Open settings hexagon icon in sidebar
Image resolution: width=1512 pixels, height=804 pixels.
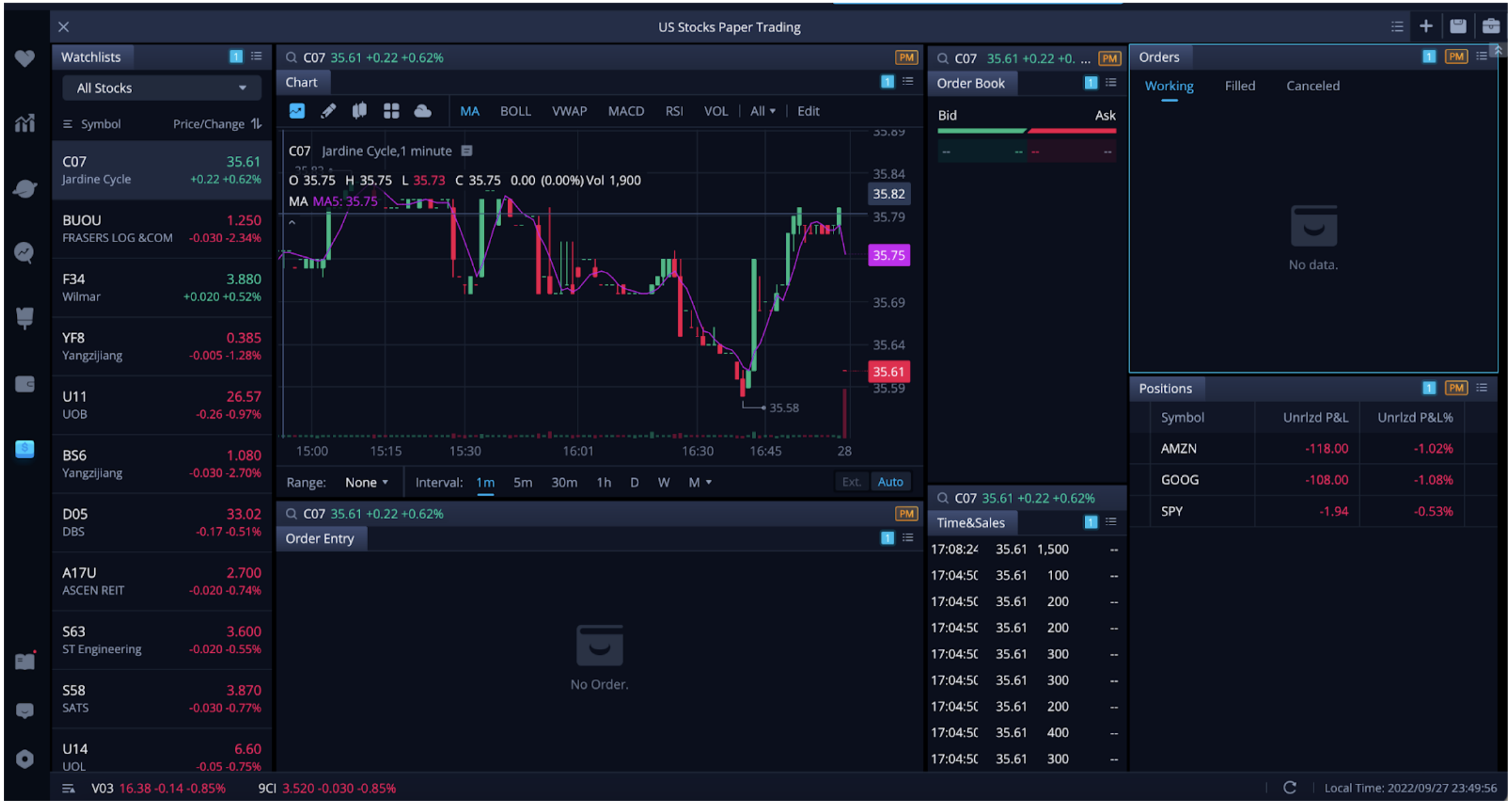pyautogui.click(x=25, y=759)
